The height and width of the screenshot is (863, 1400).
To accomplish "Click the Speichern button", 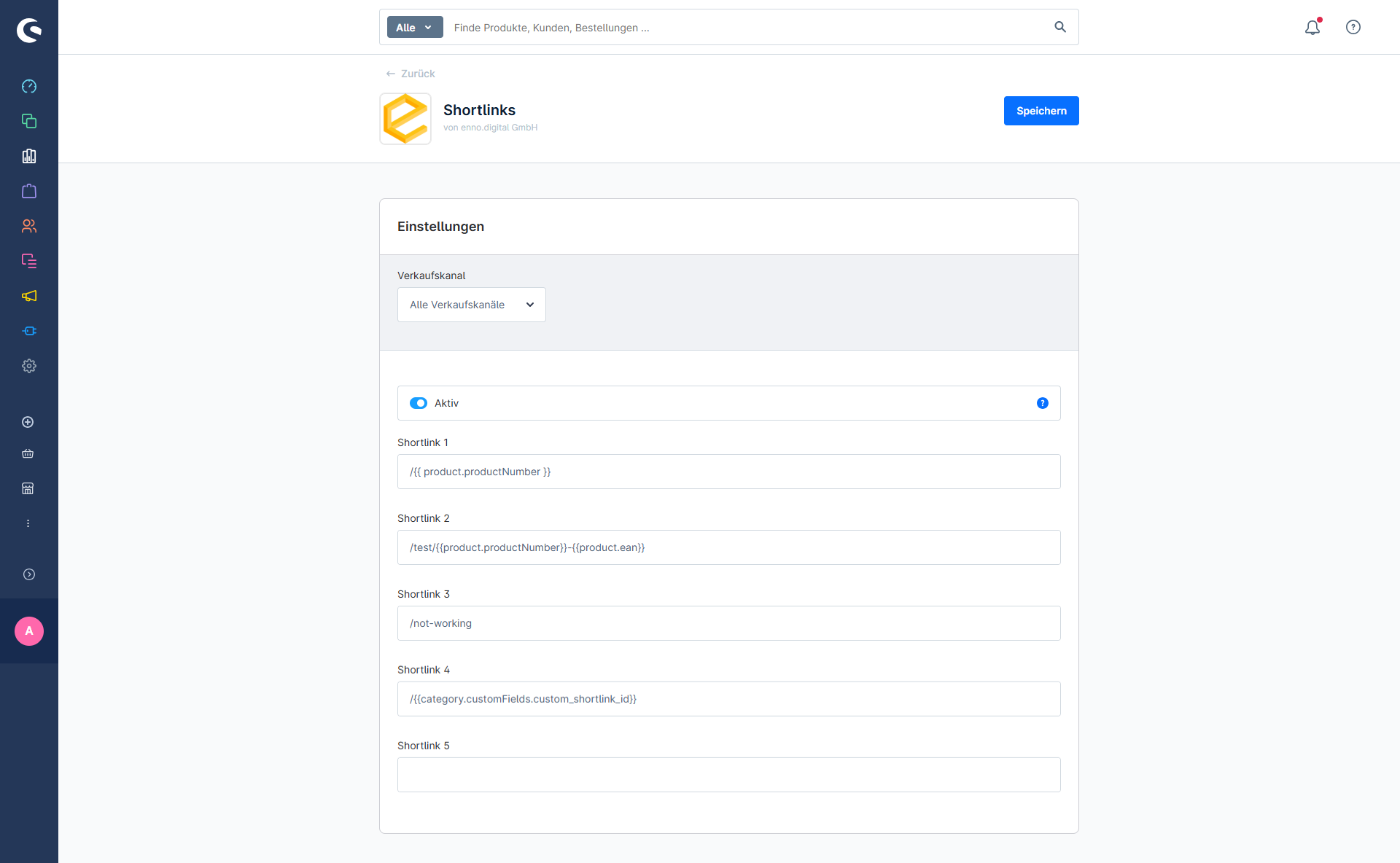I will tap(1041, 111).
